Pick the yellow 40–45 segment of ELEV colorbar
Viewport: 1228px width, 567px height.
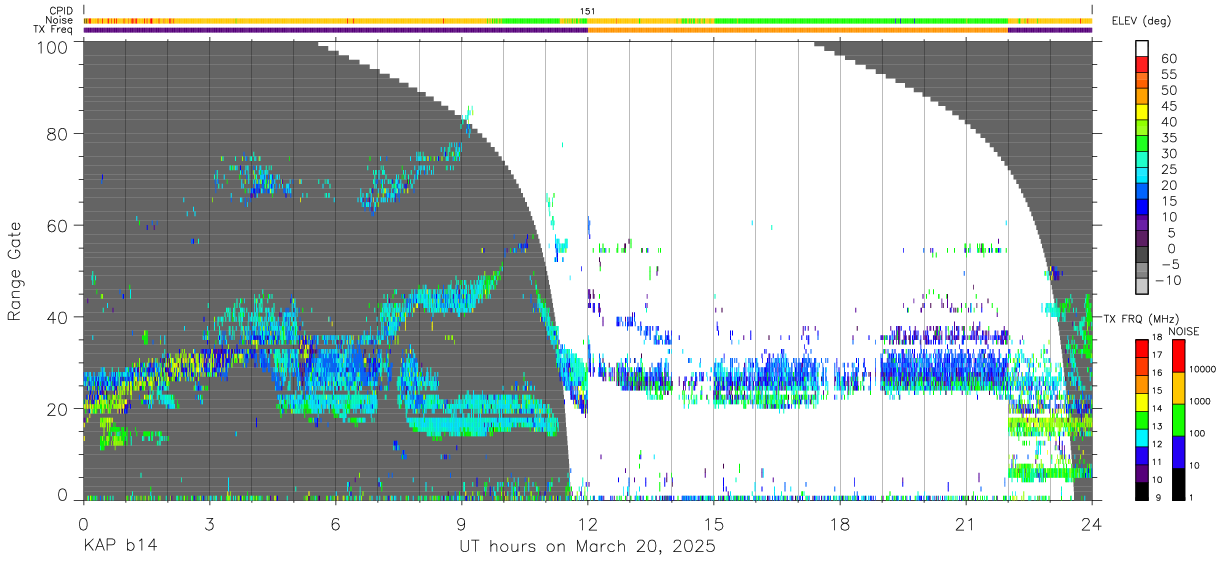(x=1142, y=113)
